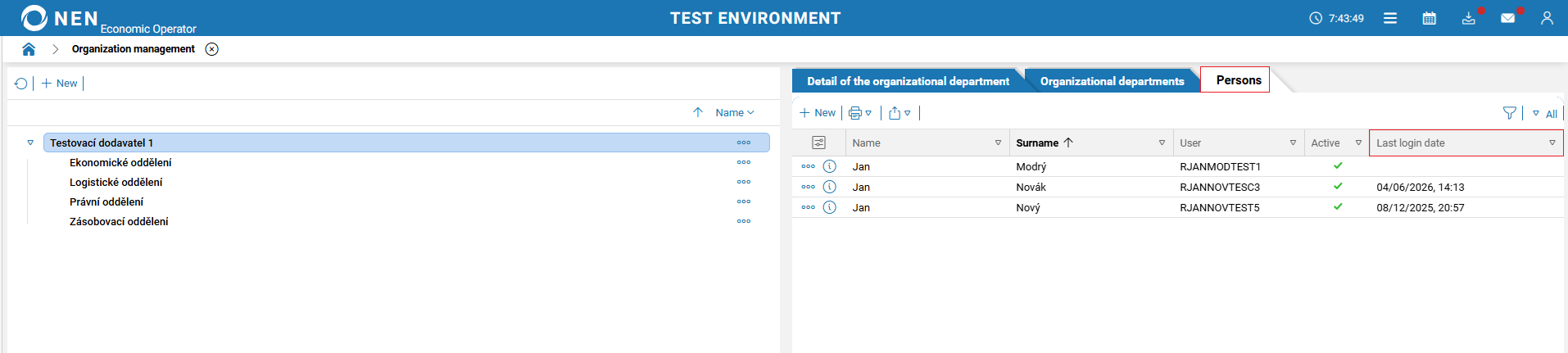The image size is (1568, 353).
Task: Show info for Jan Nový
Action: click(830, 207)
